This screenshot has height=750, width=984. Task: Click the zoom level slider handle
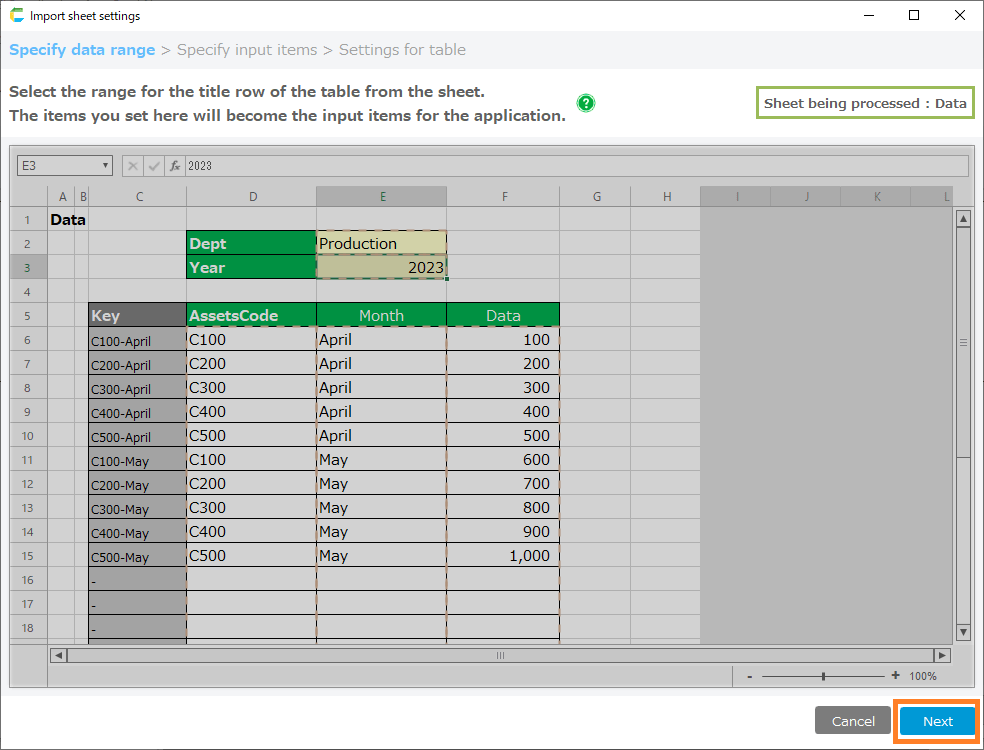point(823,676)
